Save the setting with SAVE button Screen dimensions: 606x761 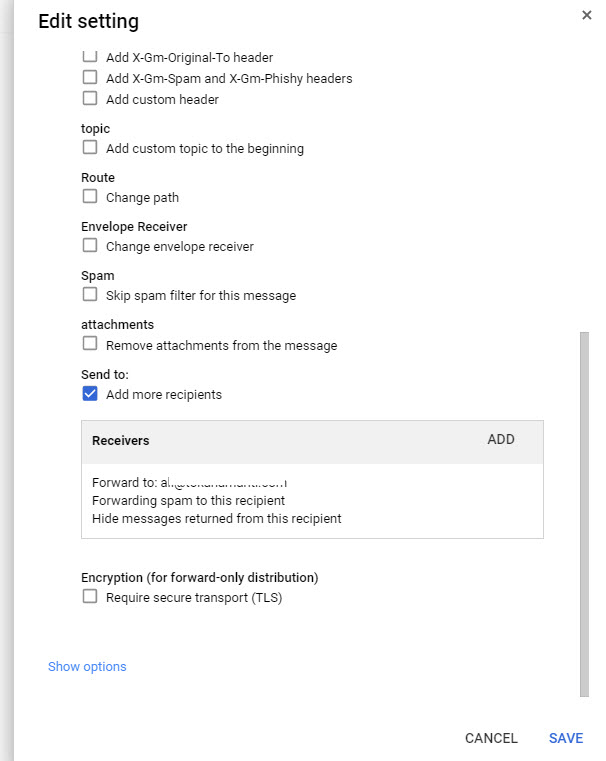(566, 738)
